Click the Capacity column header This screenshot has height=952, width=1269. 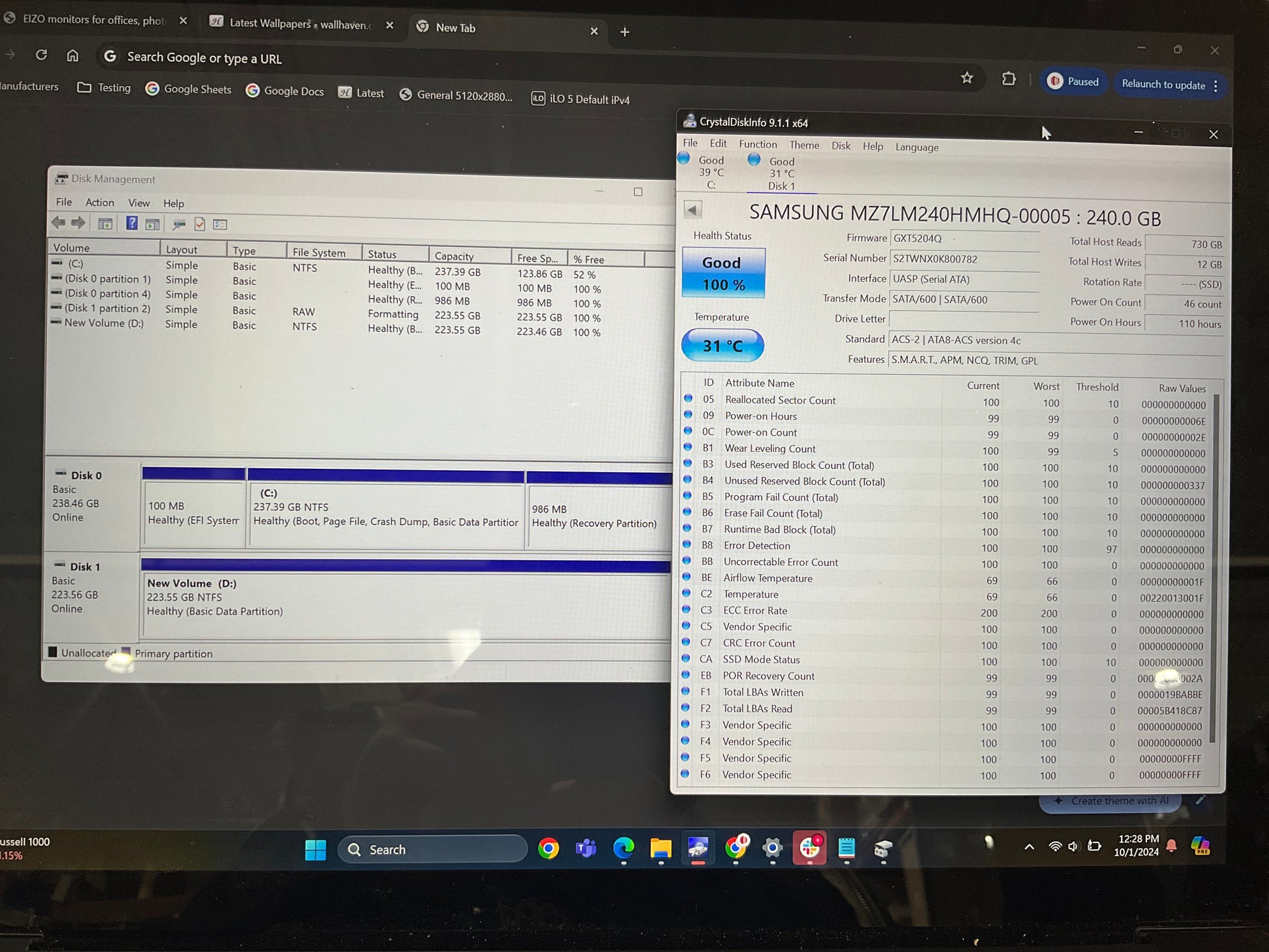pos(454,256)
